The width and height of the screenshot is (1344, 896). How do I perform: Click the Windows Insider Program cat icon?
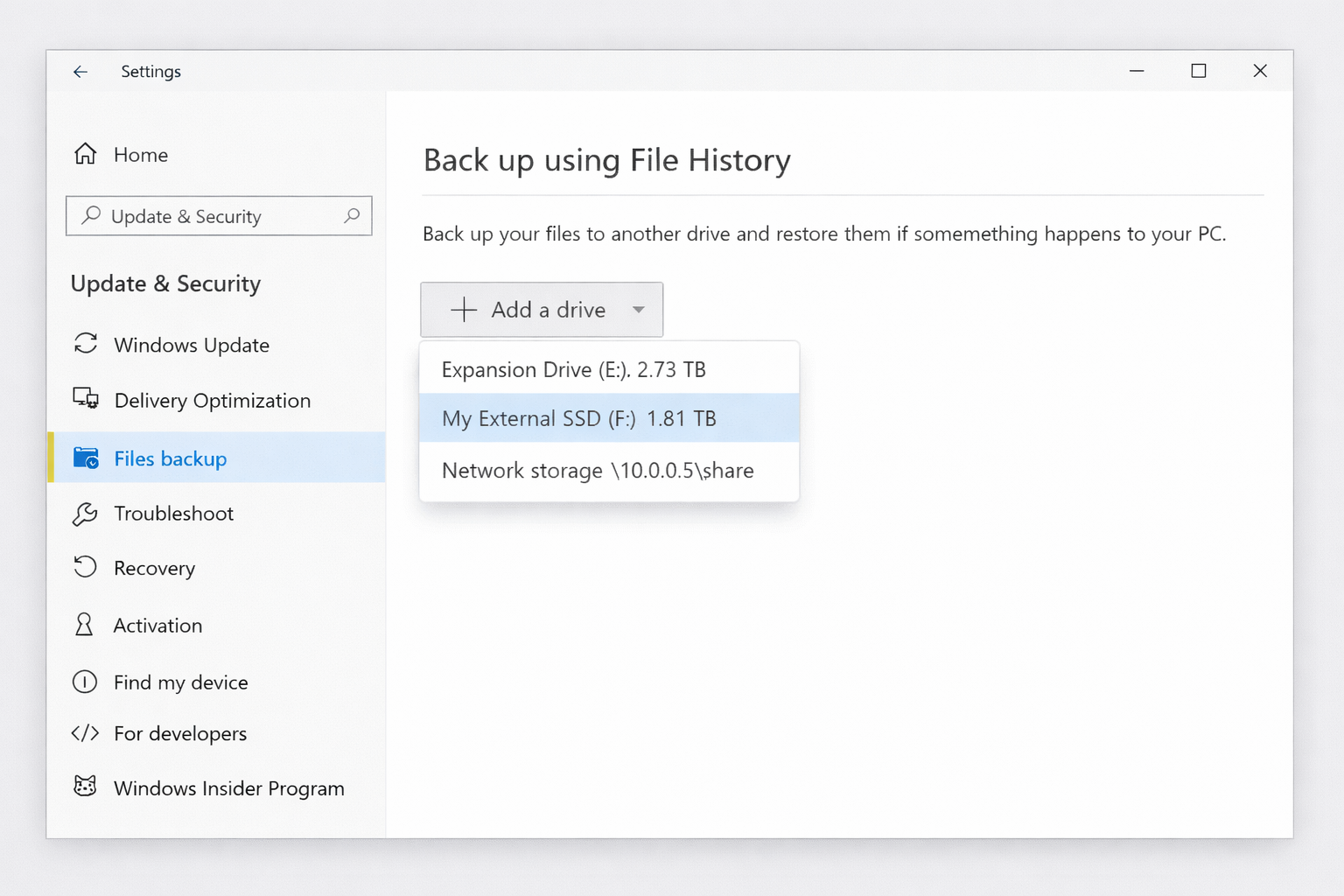(85, 787)
